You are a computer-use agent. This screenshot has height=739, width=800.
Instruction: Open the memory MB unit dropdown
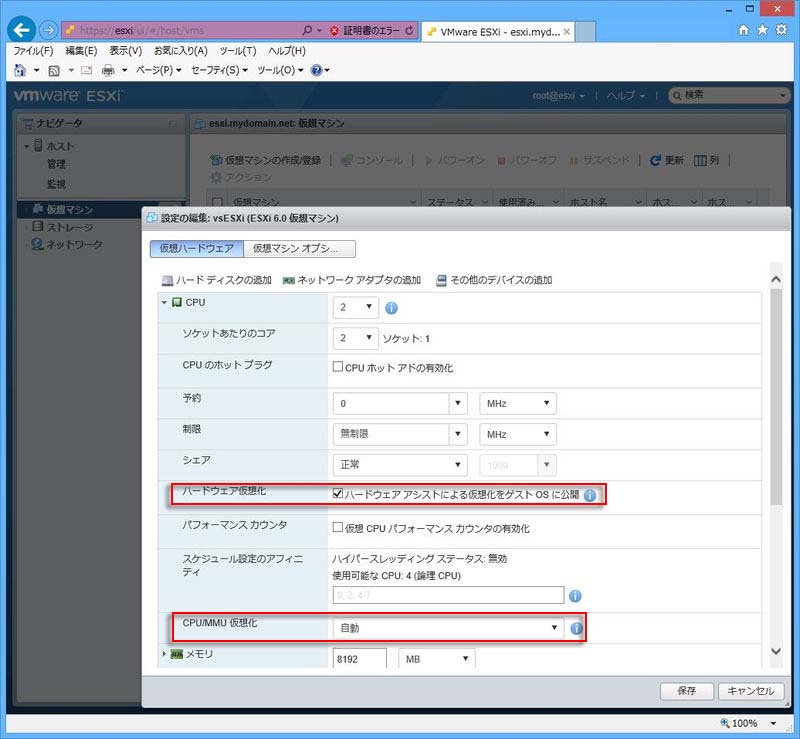(437, 659)
